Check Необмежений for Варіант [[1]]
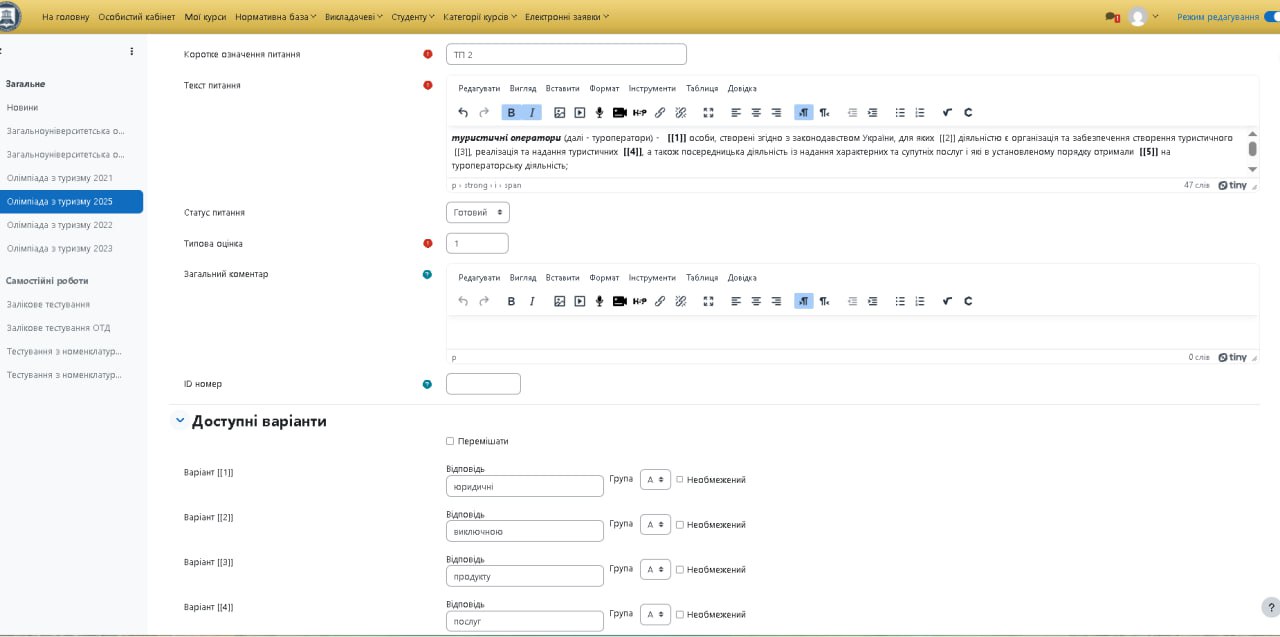The height and width of the screenshot is (637, 1280). coord(680,480)
